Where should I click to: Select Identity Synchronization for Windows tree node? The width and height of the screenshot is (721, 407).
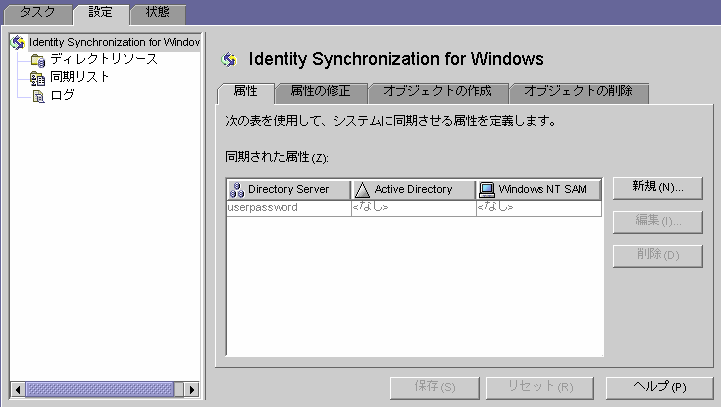pos(114,42)
